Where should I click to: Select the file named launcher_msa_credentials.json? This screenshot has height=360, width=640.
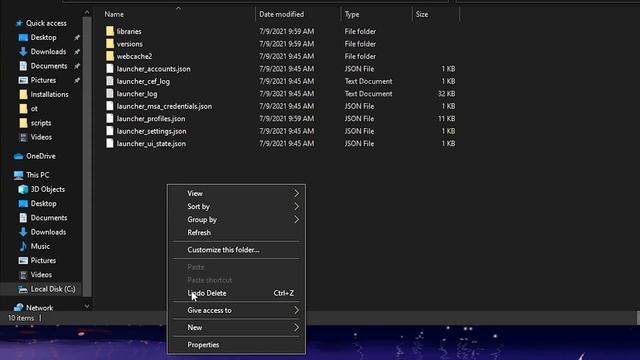[164, 106]
